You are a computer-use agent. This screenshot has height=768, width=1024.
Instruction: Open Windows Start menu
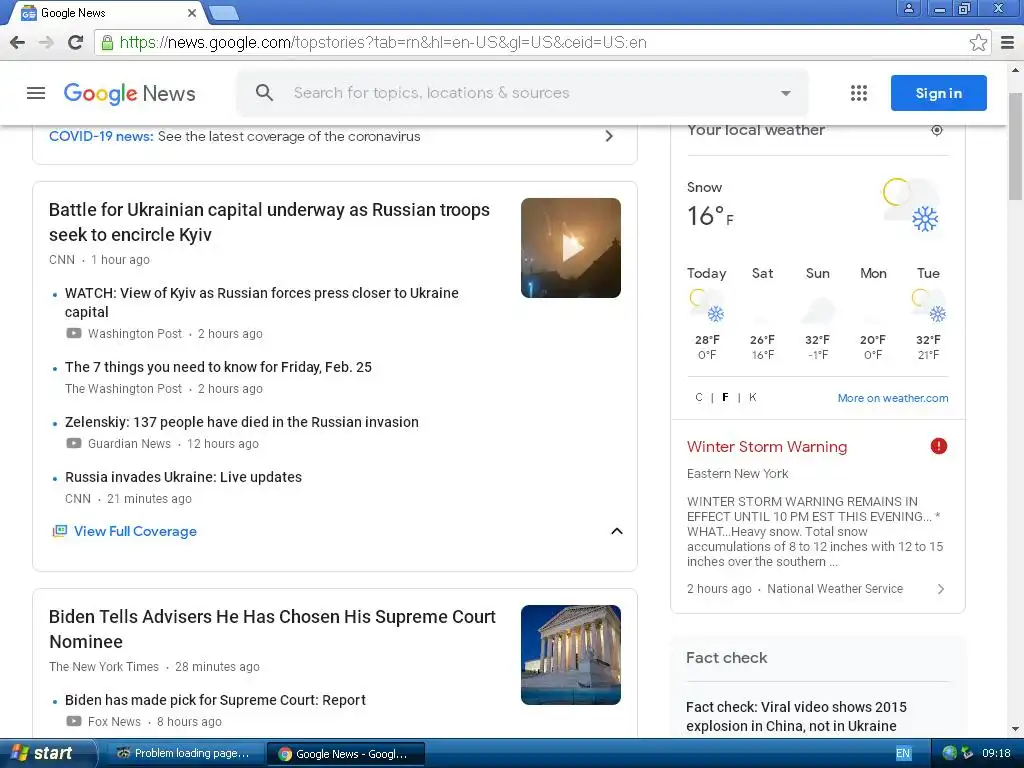click(47, 753)
